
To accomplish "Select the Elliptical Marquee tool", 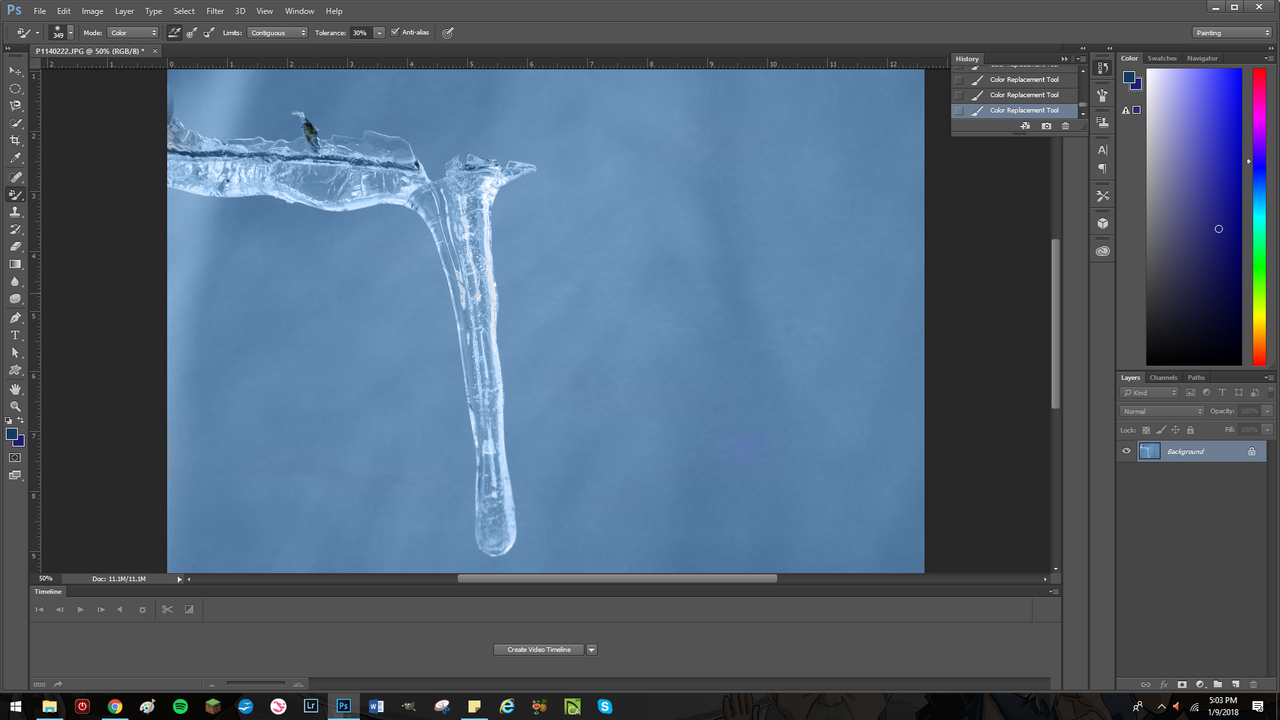I will pos(15,89).
